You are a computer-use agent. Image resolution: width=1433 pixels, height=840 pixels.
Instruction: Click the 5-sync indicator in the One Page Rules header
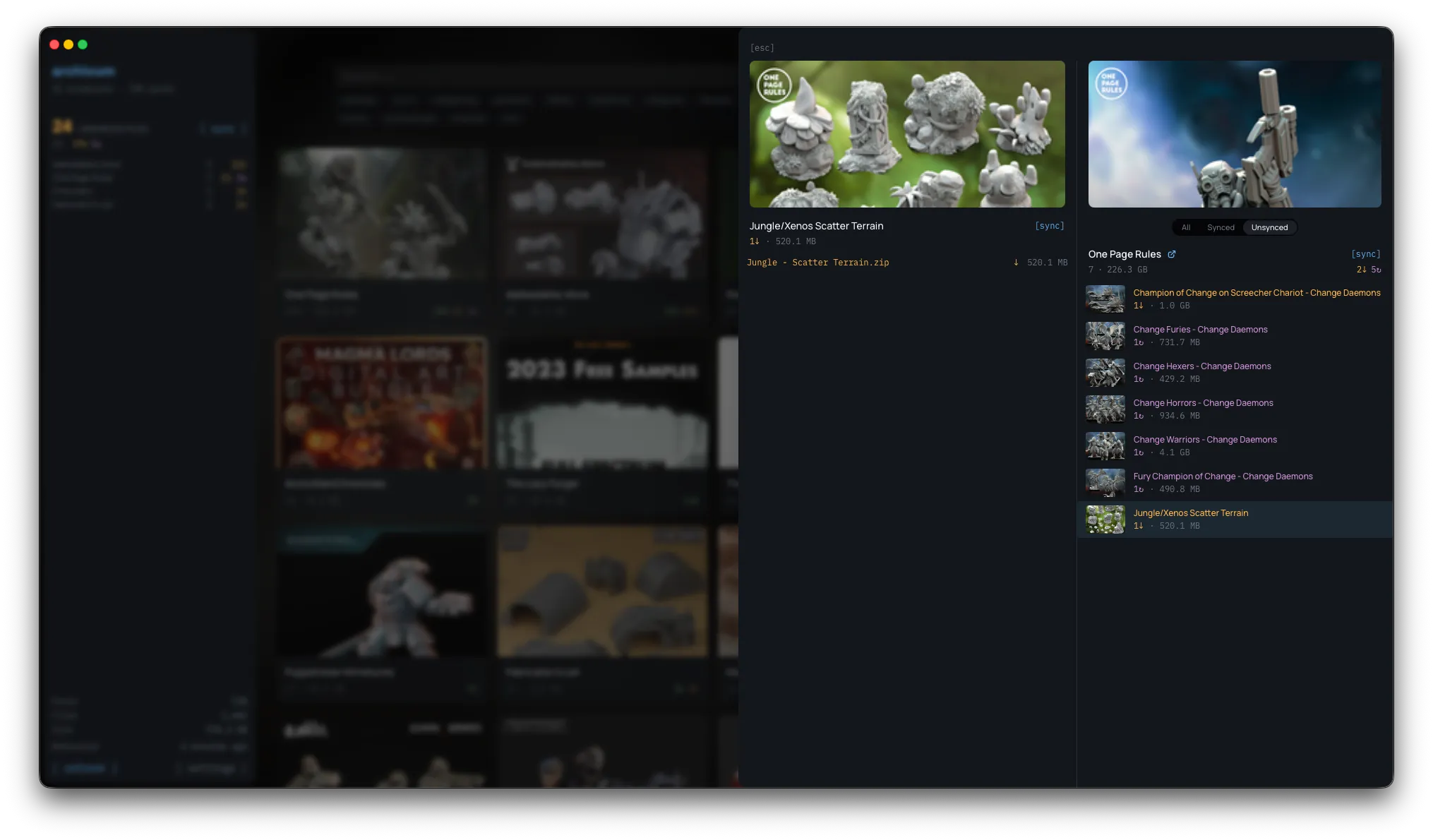[x=1376, y=269]
